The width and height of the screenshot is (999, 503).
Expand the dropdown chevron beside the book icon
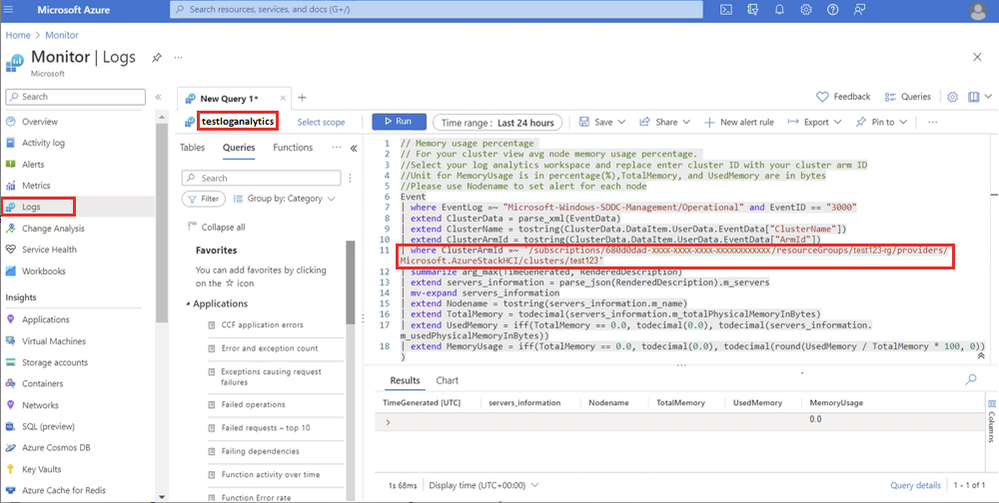(x=988, y=97)
